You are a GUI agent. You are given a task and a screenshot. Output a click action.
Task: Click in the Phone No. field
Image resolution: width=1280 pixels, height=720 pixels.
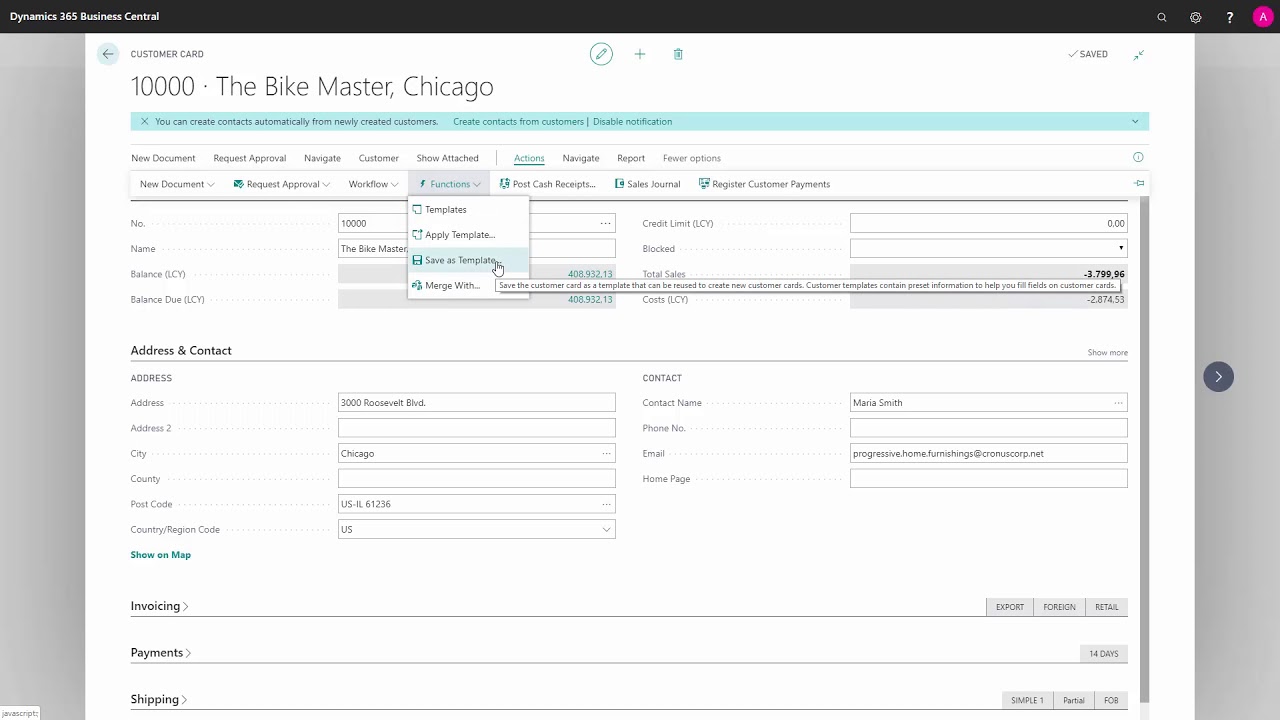point(988,428)
